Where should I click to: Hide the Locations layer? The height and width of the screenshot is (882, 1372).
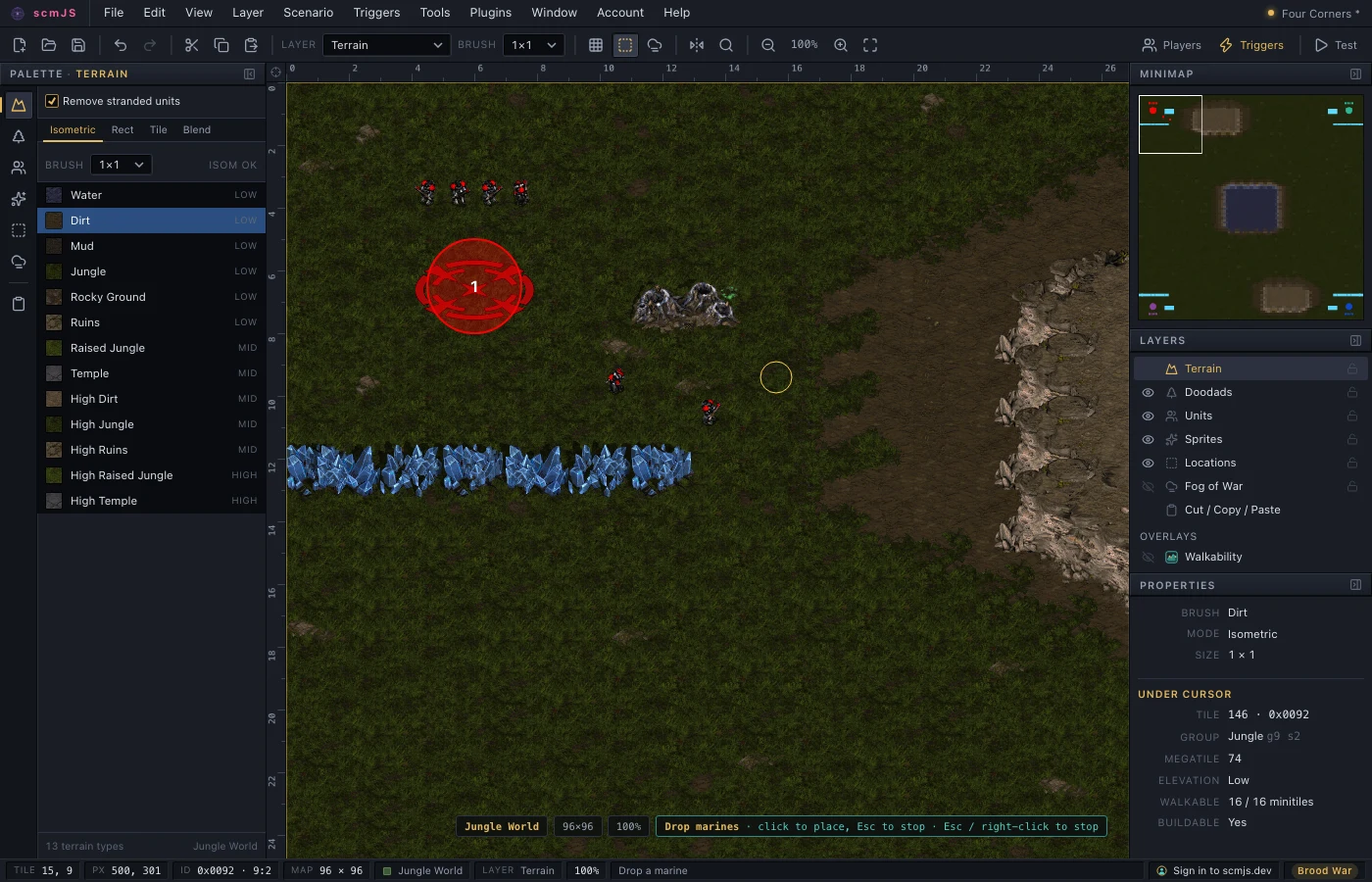(x=1148, y=463)
